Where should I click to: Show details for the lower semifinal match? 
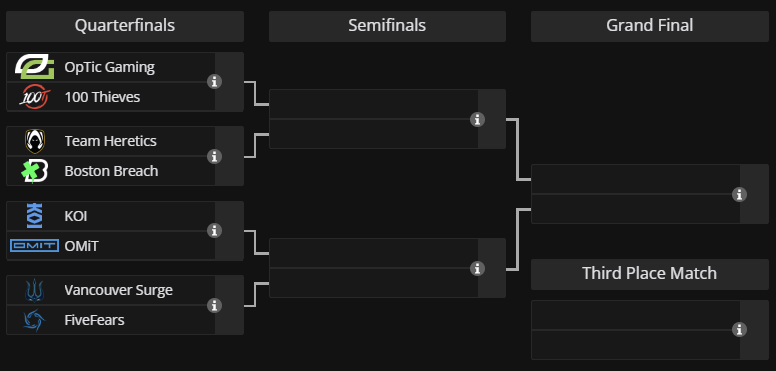tap(477, 268)
